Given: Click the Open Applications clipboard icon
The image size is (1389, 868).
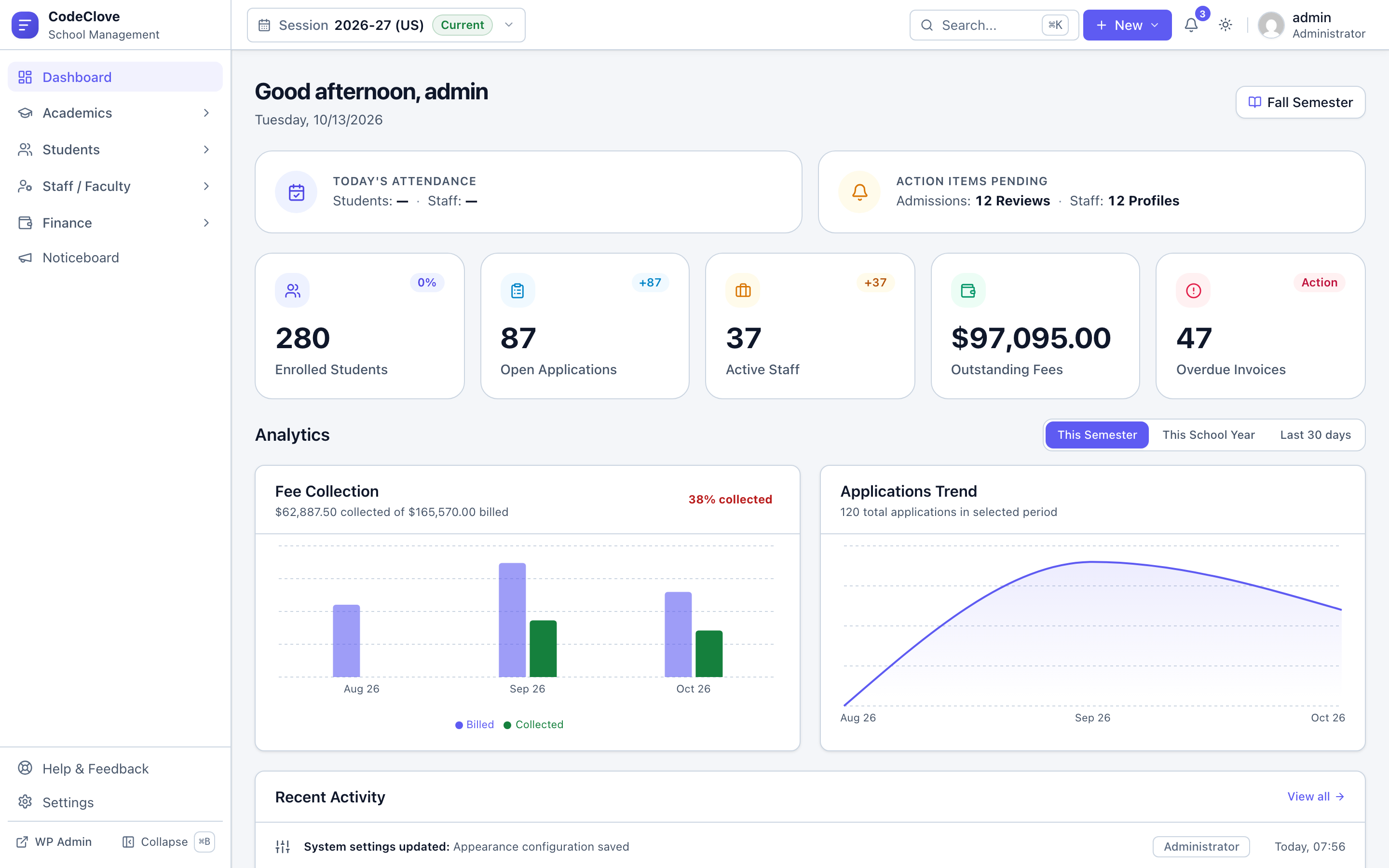Looking at the screenshot, I should click(517, 290).
